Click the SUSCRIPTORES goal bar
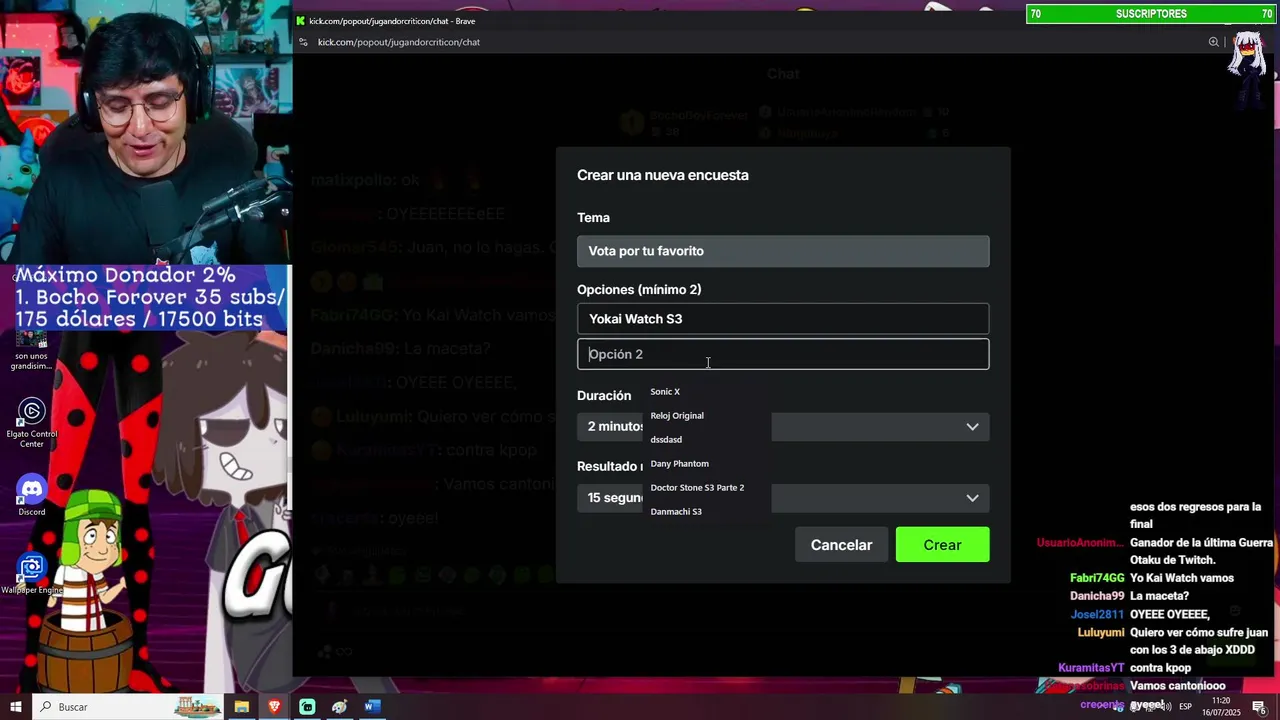 [x=1151, y=14]
